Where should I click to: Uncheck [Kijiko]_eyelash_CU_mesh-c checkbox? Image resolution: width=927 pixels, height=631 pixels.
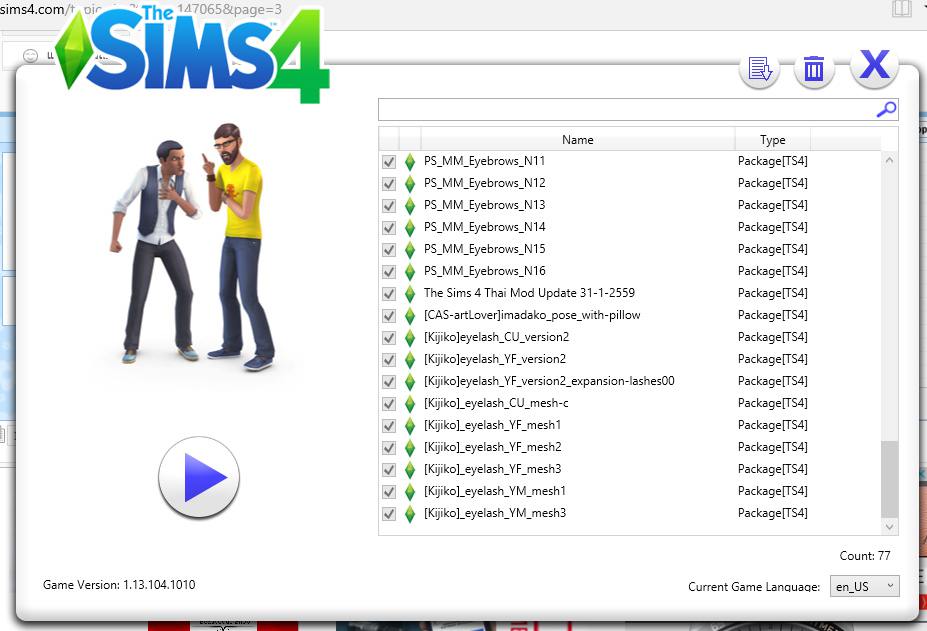pyautogui.click(x=389, y=403)
